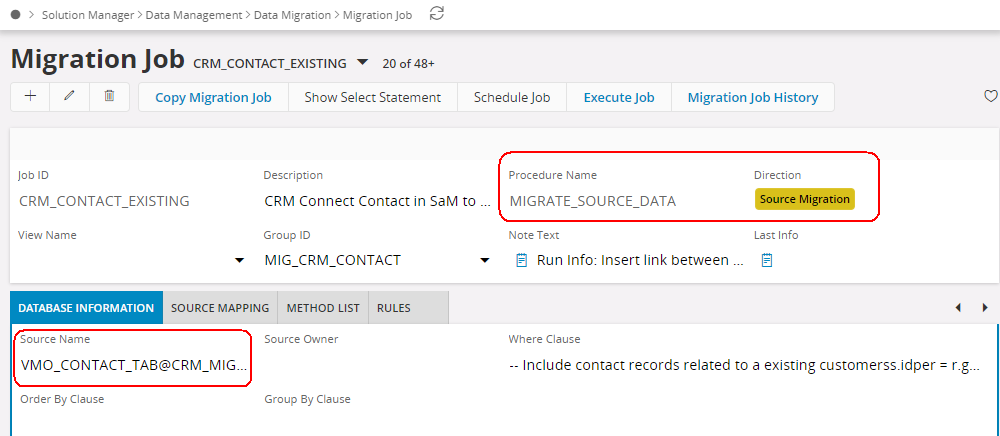Screen dimensions: 1000x436
Task: Open the Note Text document icon
Action: tap(521, 260)
